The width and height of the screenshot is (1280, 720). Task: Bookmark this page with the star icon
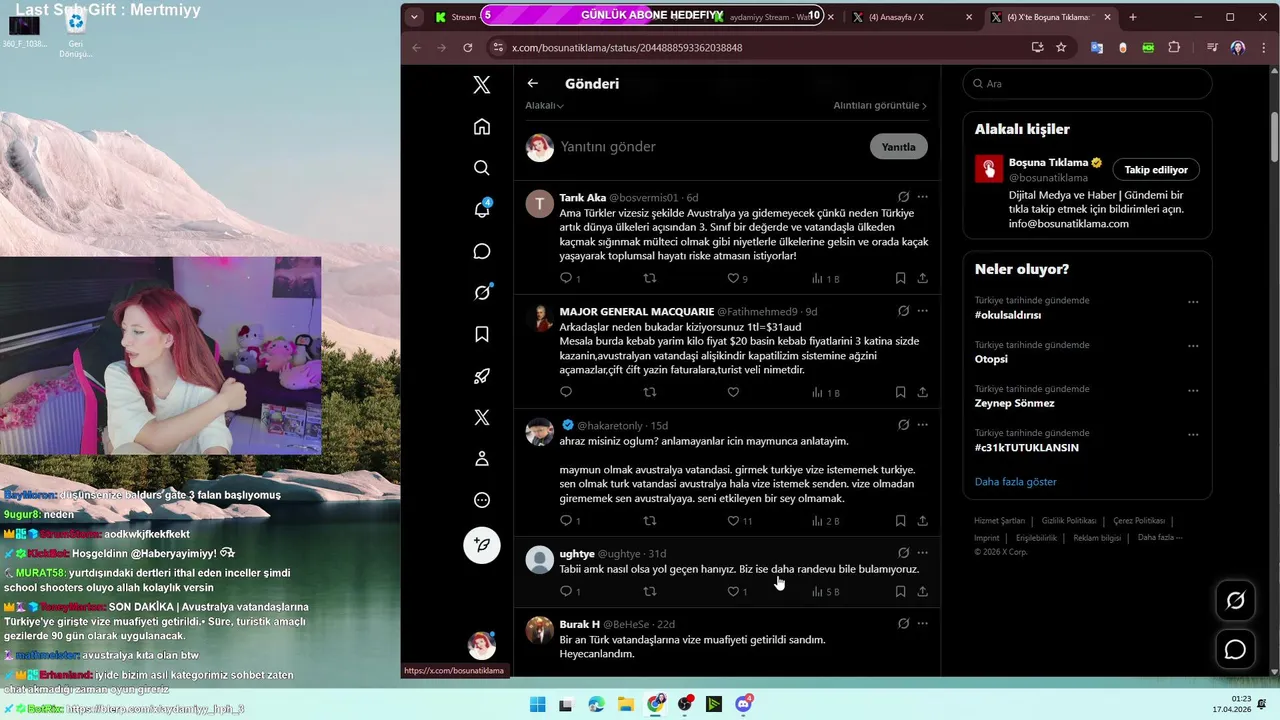click(x=1061, y=47)
